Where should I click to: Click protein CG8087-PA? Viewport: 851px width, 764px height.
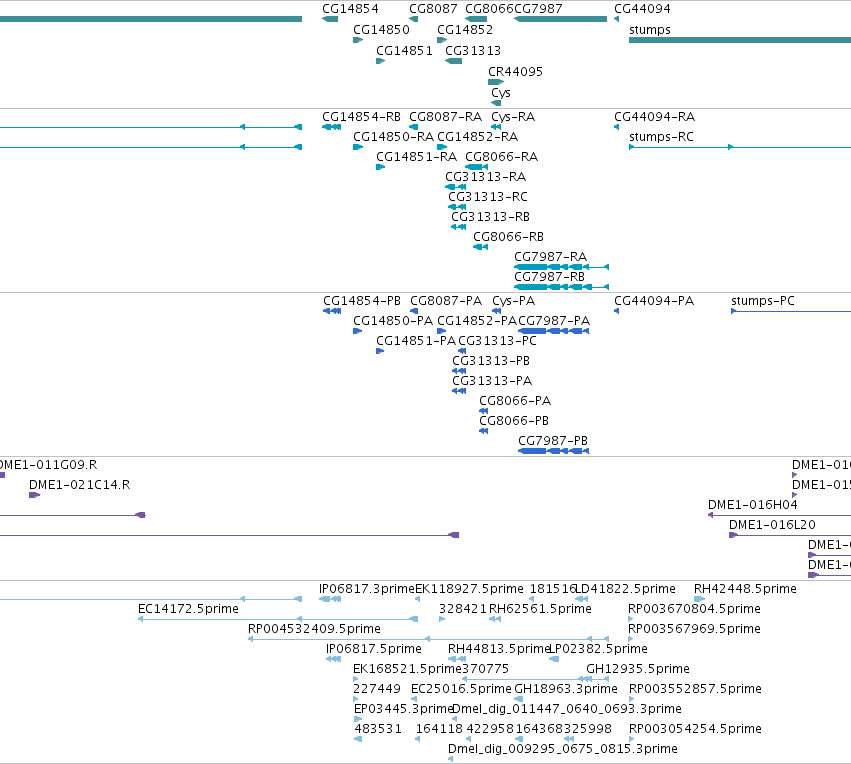point(446,301)
